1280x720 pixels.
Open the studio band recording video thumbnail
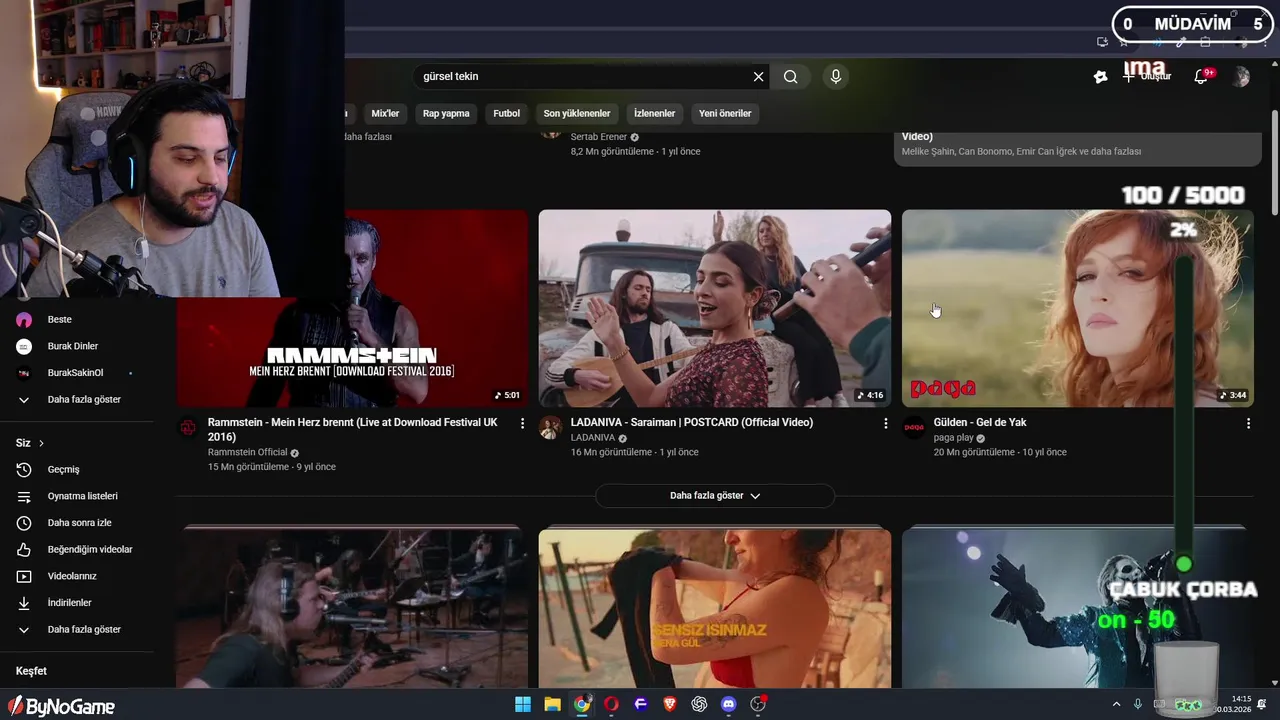352,608
